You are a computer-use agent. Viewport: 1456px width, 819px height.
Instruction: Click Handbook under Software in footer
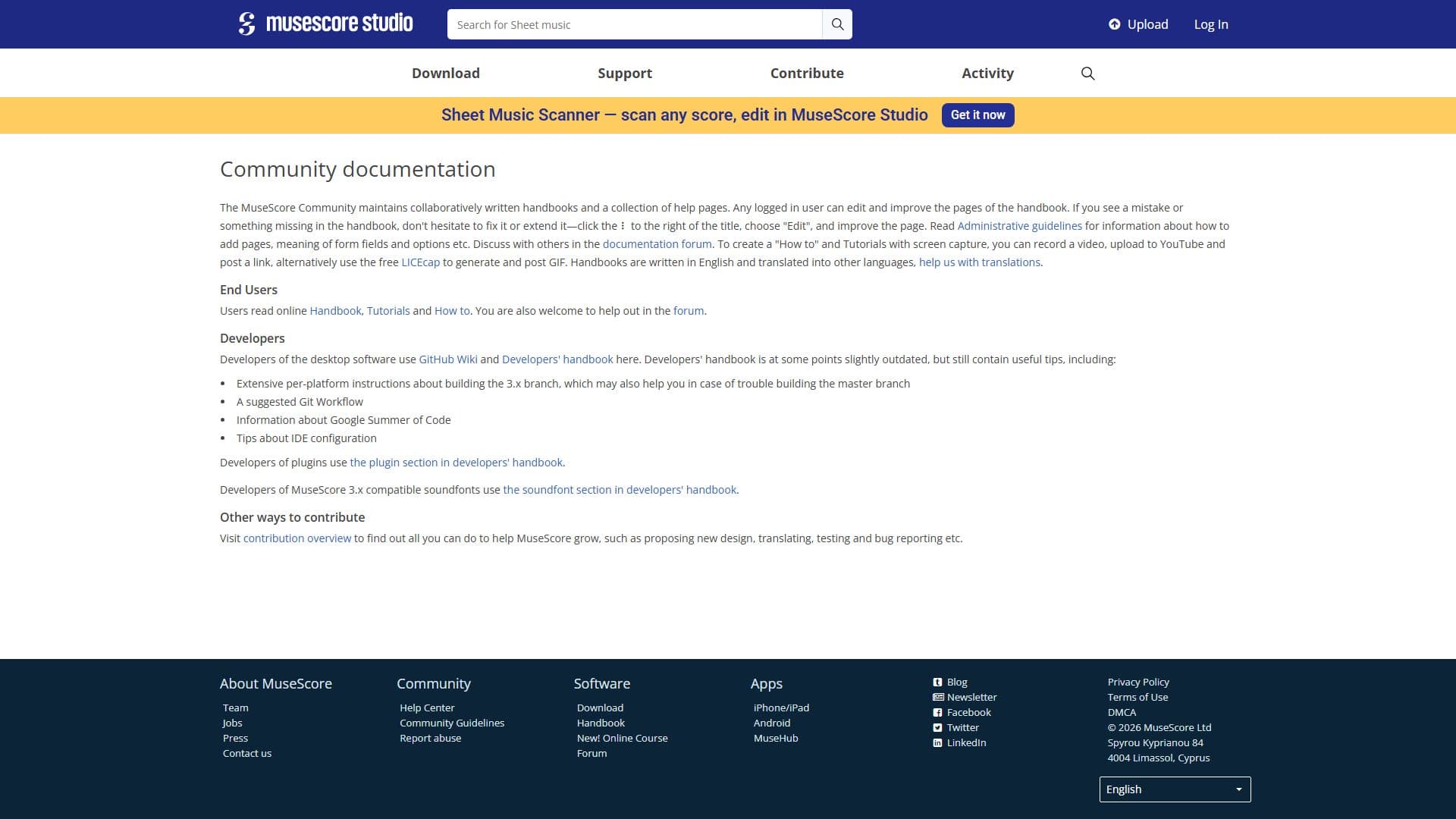click(601, 723)
